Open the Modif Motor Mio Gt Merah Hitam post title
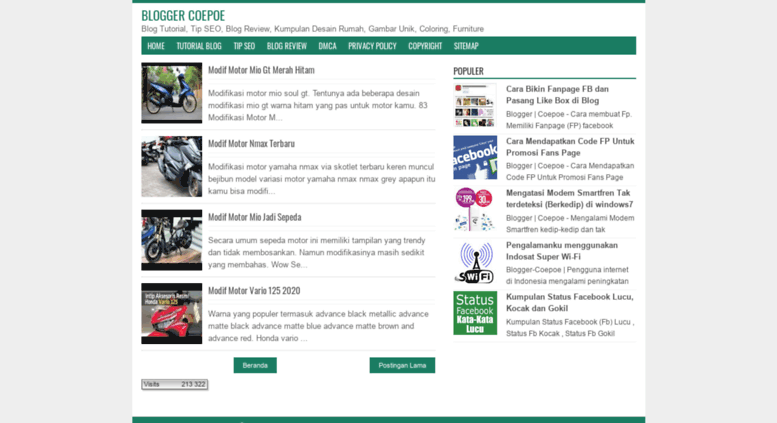 (261, 70)
